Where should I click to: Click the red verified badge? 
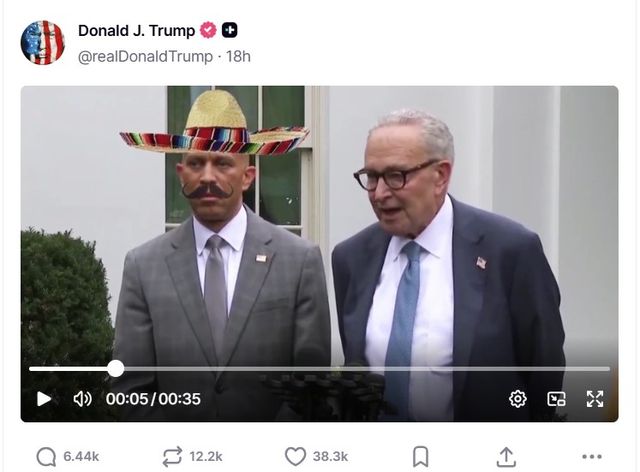pyautogui.click(x=208, y=30)
